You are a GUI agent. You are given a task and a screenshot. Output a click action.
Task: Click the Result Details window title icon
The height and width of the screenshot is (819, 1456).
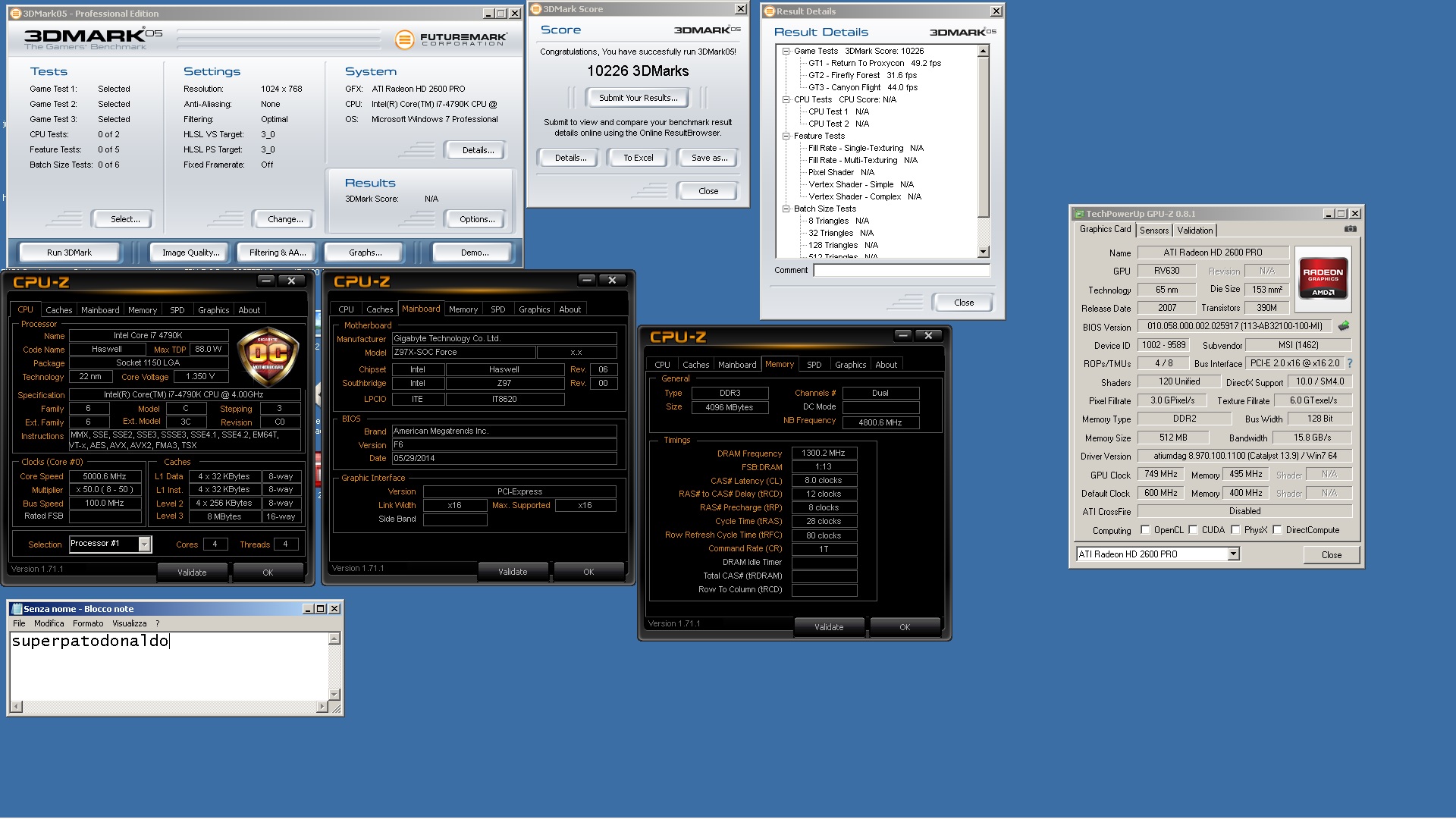point(770,11)
